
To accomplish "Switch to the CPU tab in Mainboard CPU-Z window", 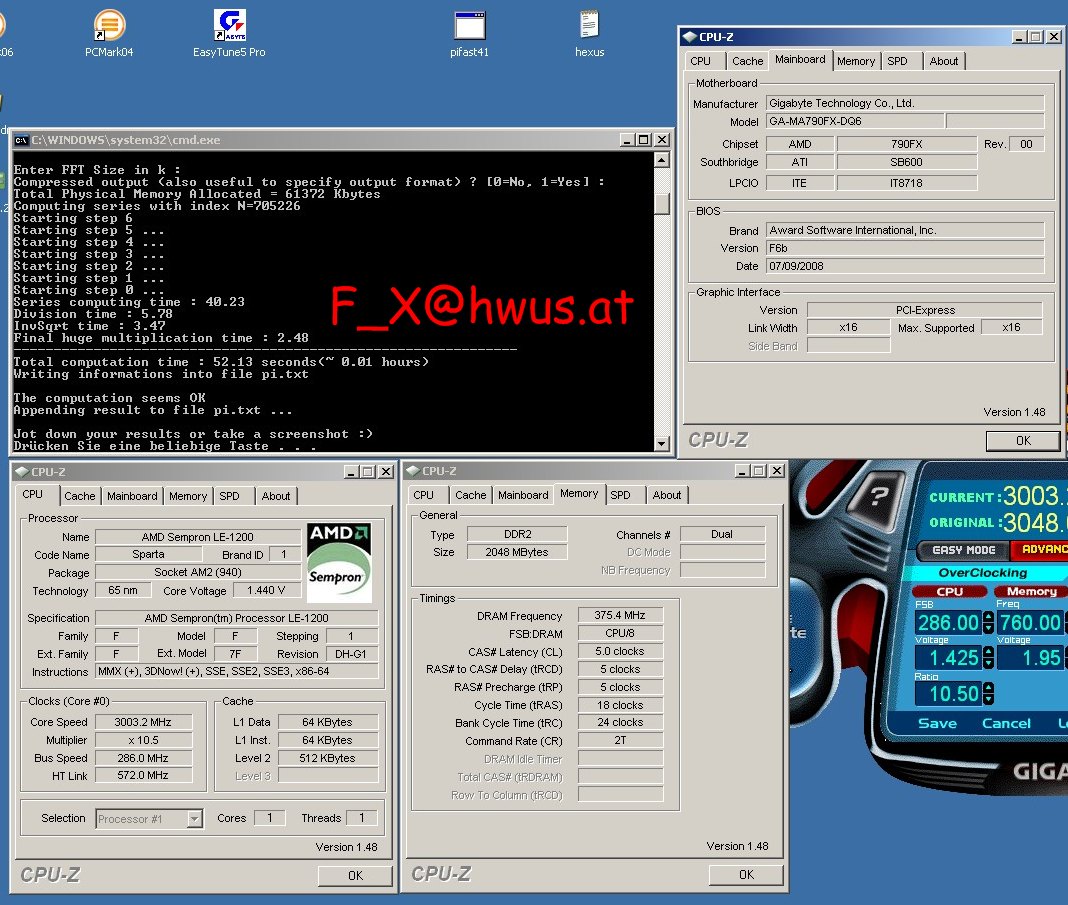I will (x=700, y=61).
